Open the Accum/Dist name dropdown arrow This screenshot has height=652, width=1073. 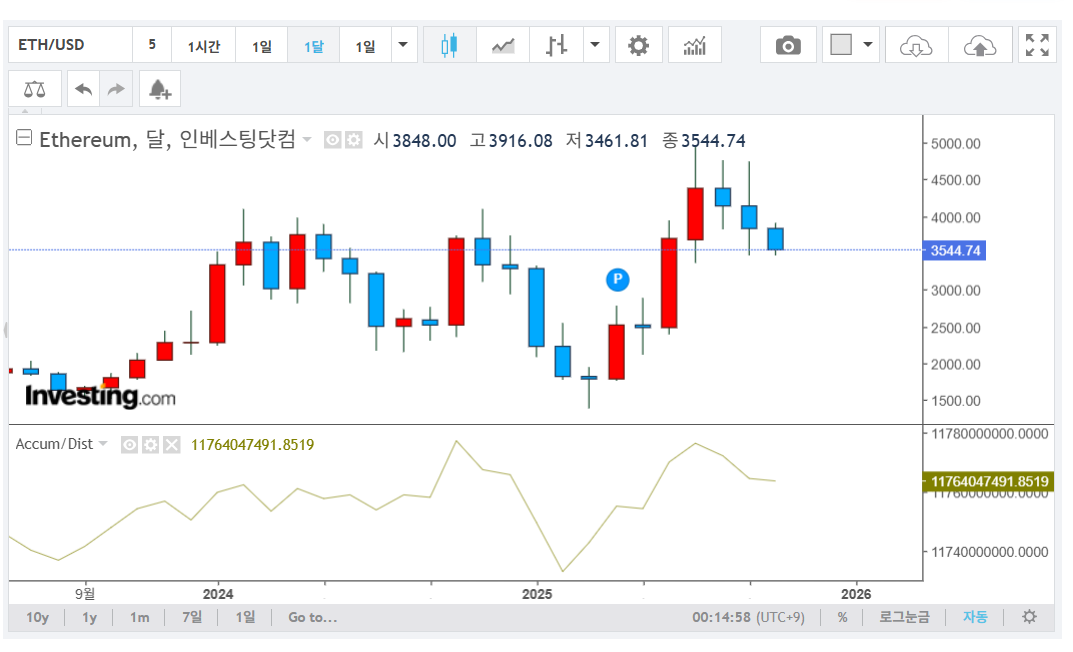tap(103, 444)
